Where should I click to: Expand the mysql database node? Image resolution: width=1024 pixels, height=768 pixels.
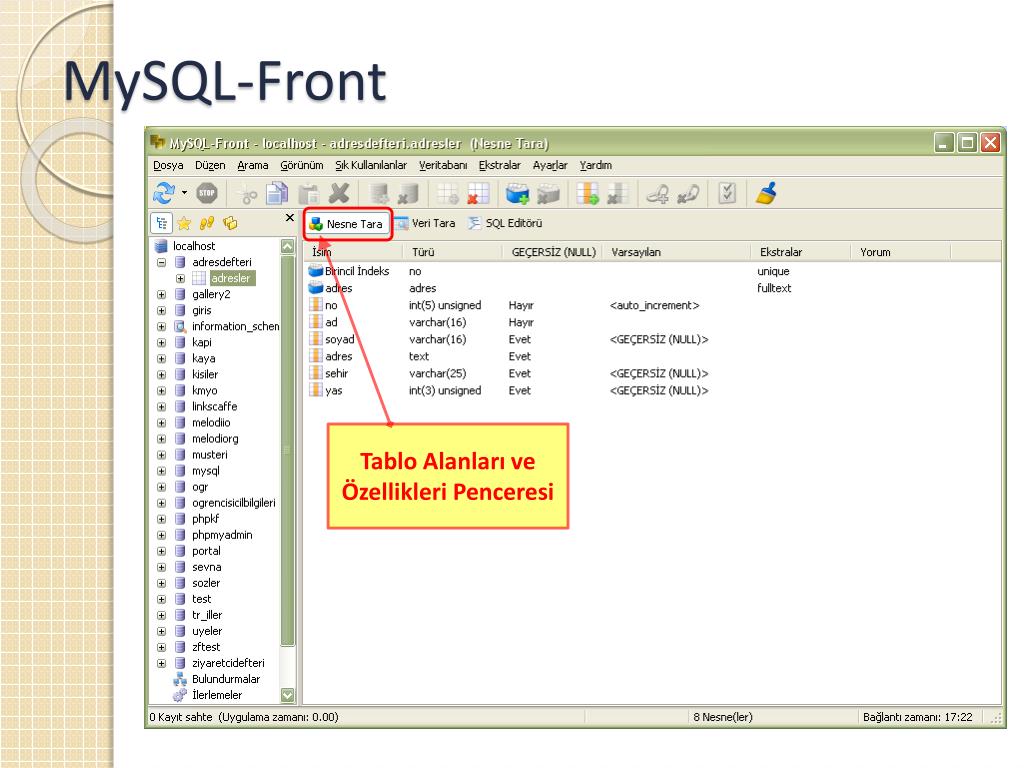pyautogui.click(x=161, y=471)
